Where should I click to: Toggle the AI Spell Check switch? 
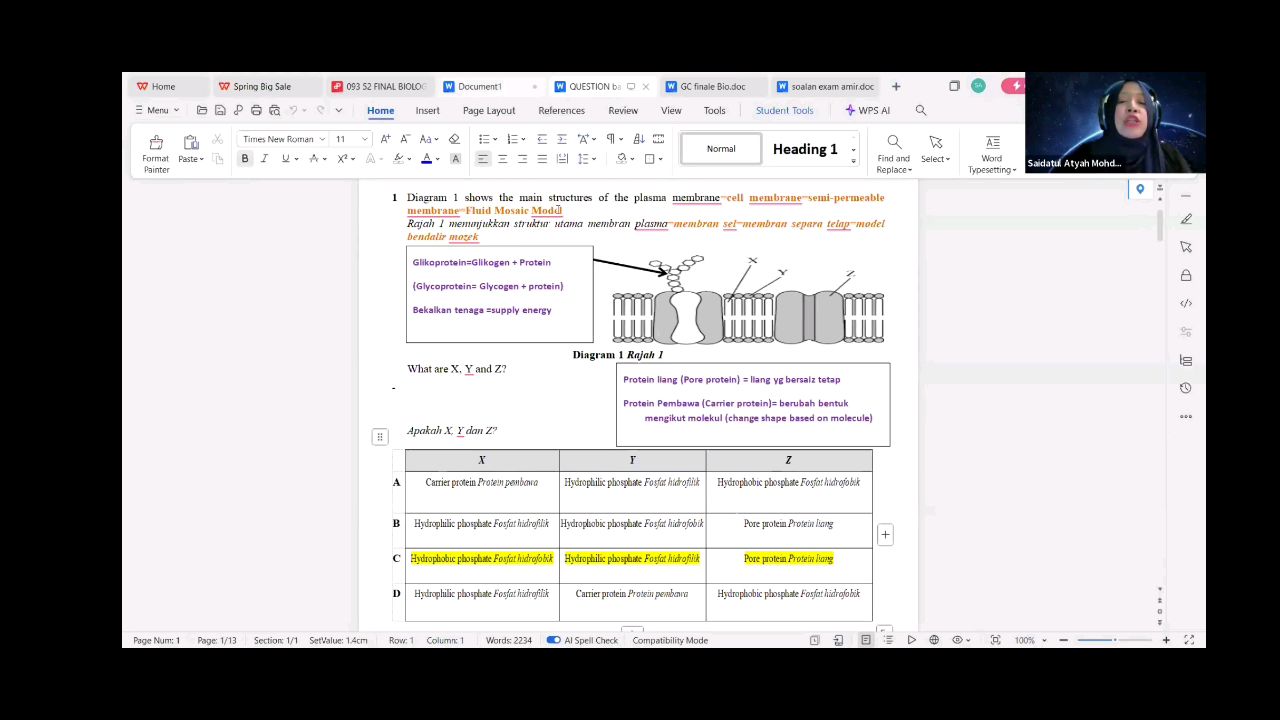553,640
